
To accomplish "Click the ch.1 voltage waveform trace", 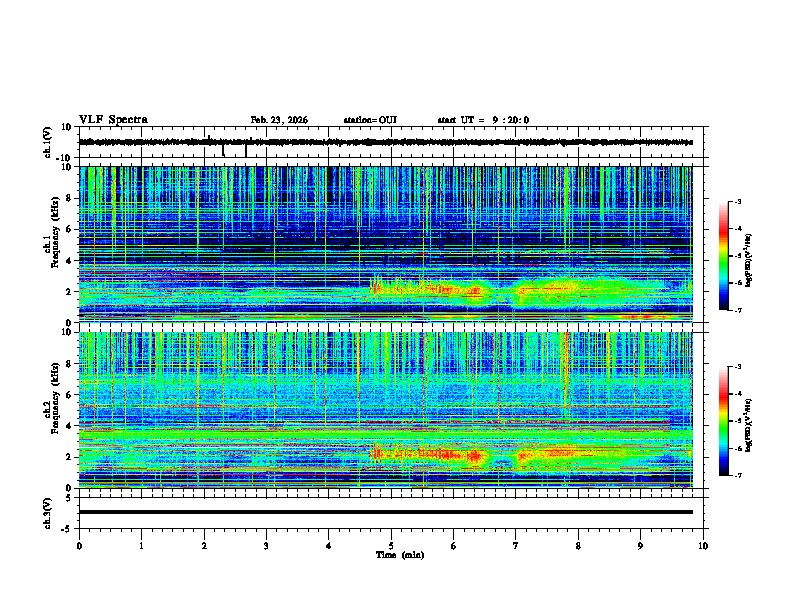I will (385, 142).
